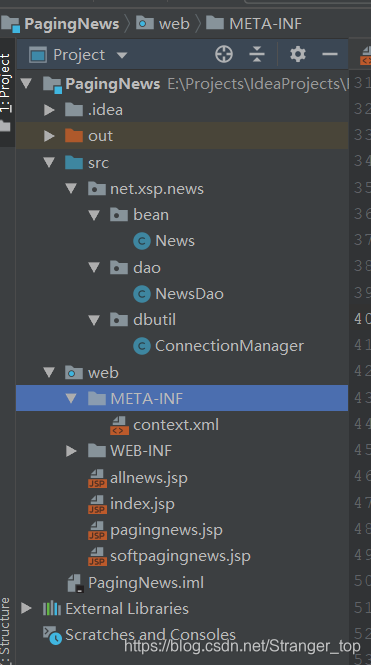
Task: Click the .idea folder icon
Action: [74, 110]
